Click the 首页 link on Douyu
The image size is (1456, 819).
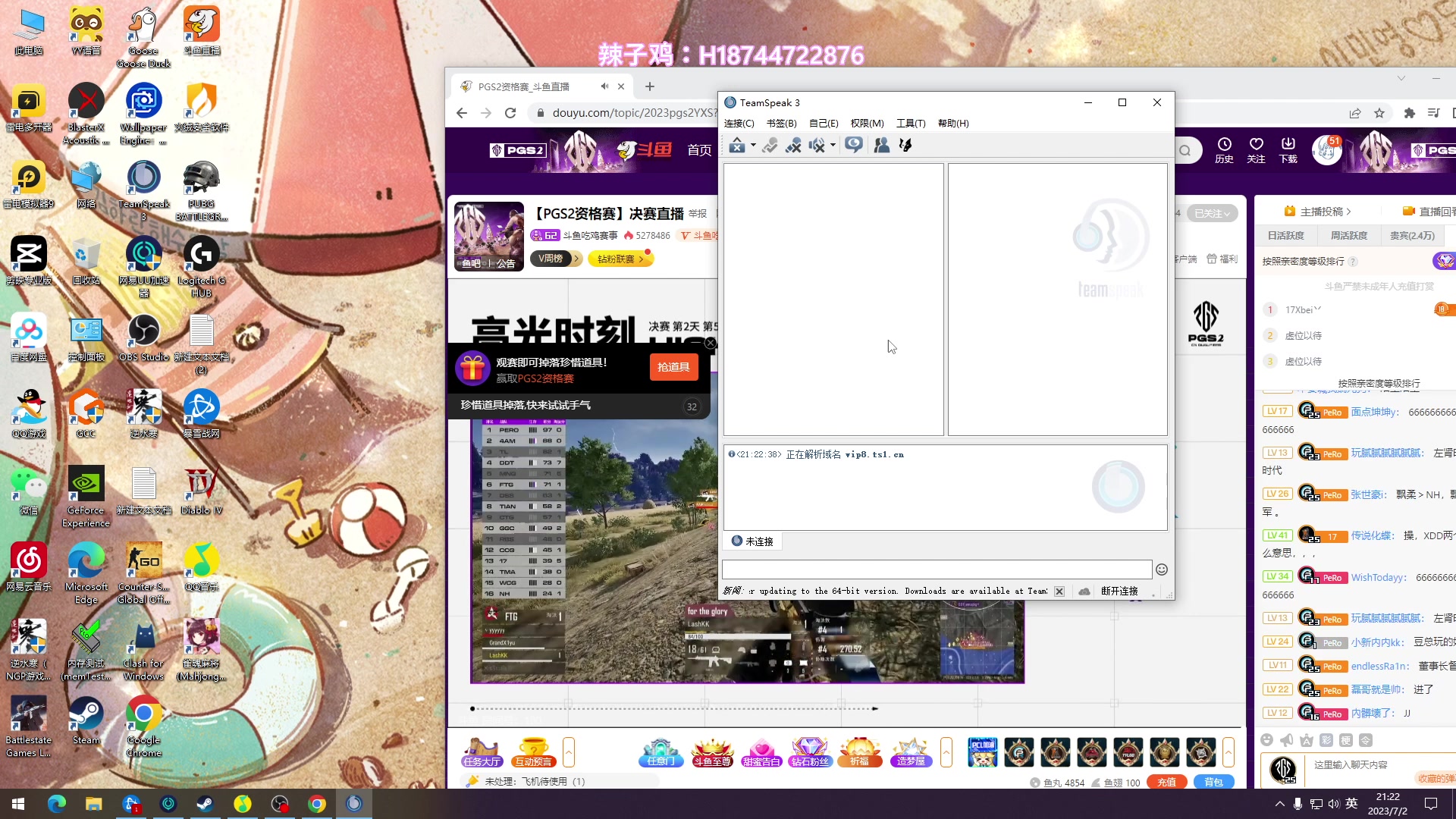coord(699,150)
